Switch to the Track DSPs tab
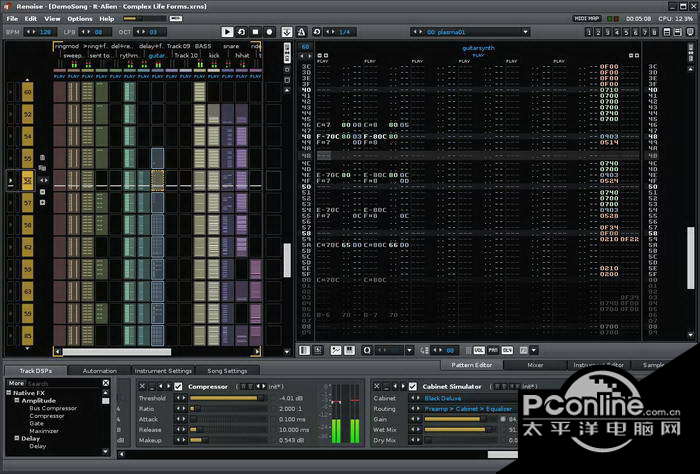 (x=36, y=370)
